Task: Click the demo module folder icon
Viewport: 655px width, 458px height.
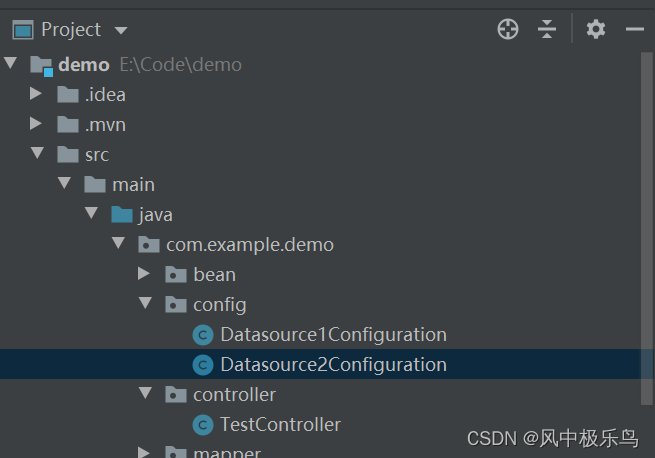Action: 42,66
